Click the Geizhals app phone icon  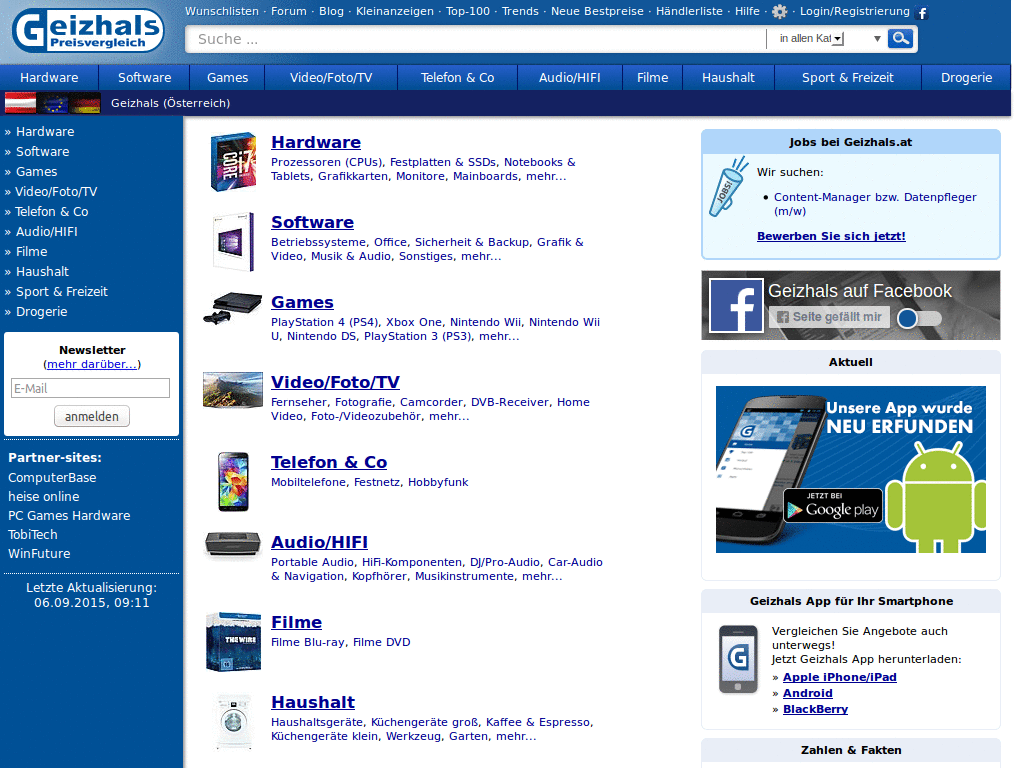(738, 659)
